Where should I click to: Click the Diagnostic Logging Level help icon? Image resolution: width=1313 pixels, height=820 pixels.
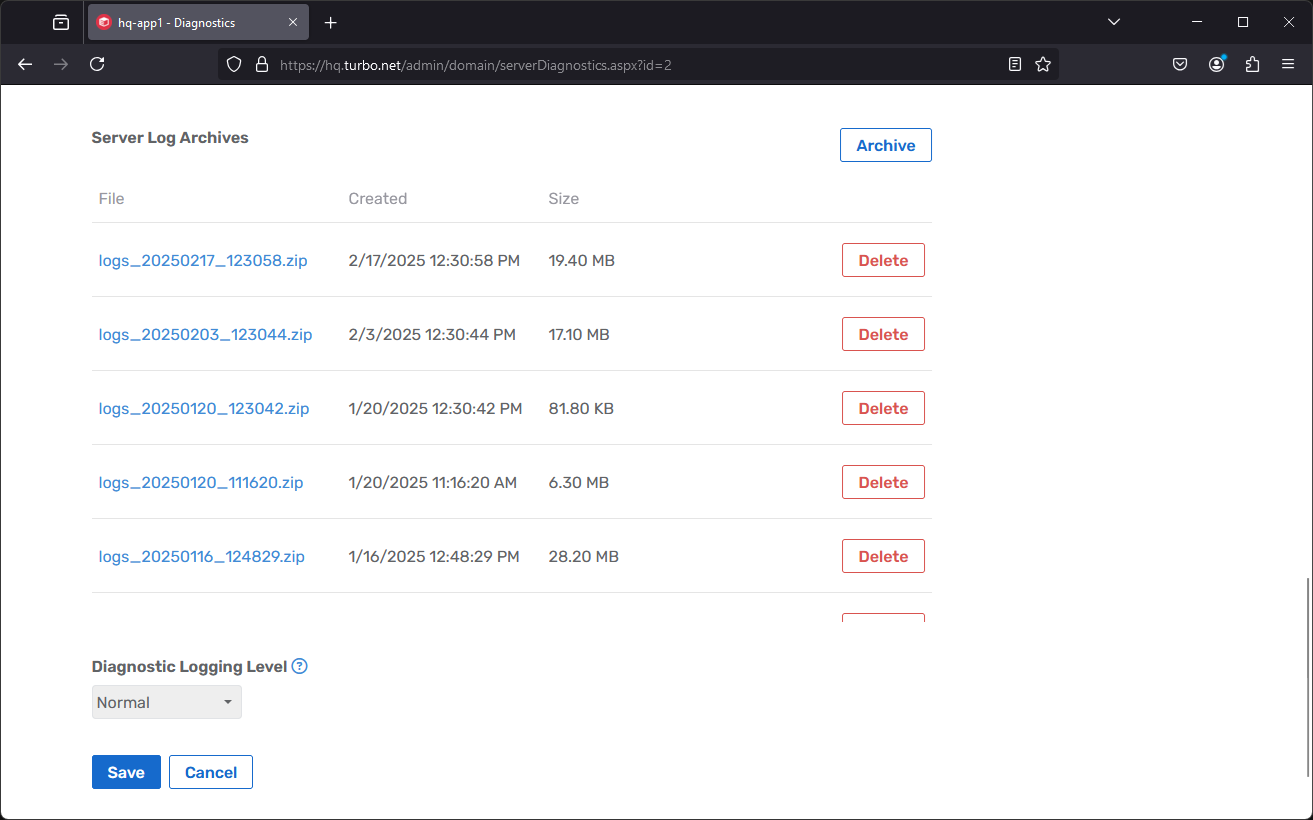299,666
